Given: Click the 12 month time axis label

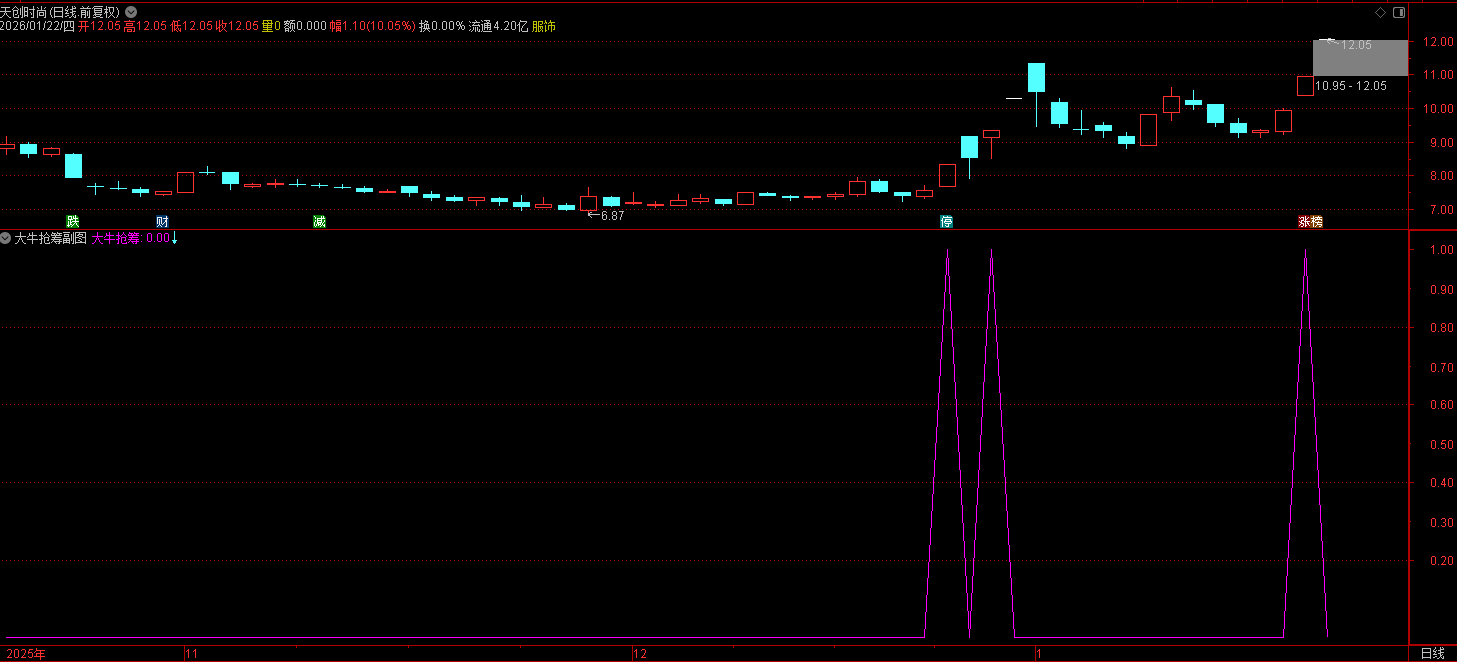Looking at the screenshot, I should (x=640, y=653).
